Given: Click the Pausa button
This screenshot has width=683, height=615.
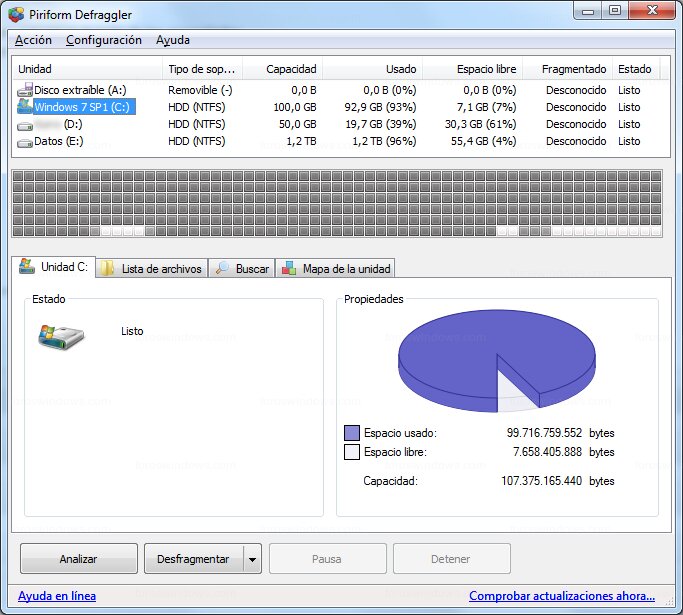Looking at the screenshot, I should 328,559.
